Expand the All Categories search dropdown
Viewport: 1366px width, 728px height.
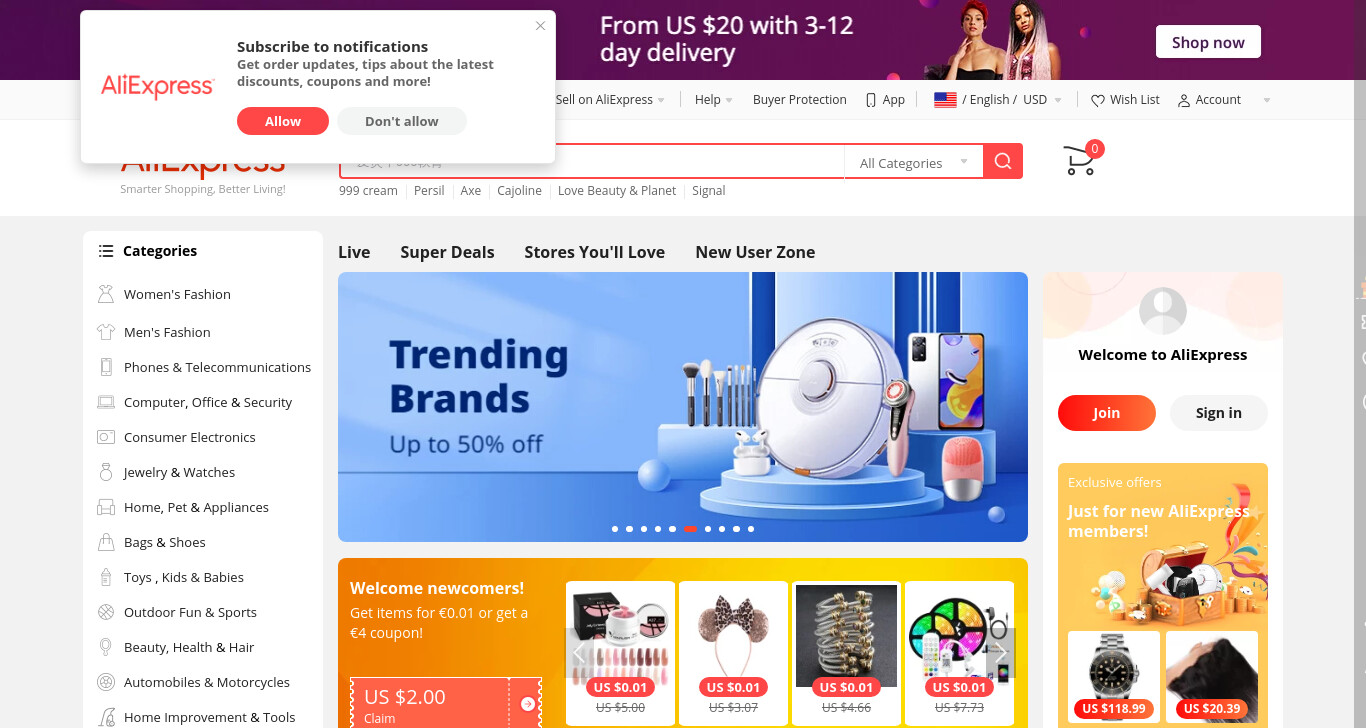[914, 162]
